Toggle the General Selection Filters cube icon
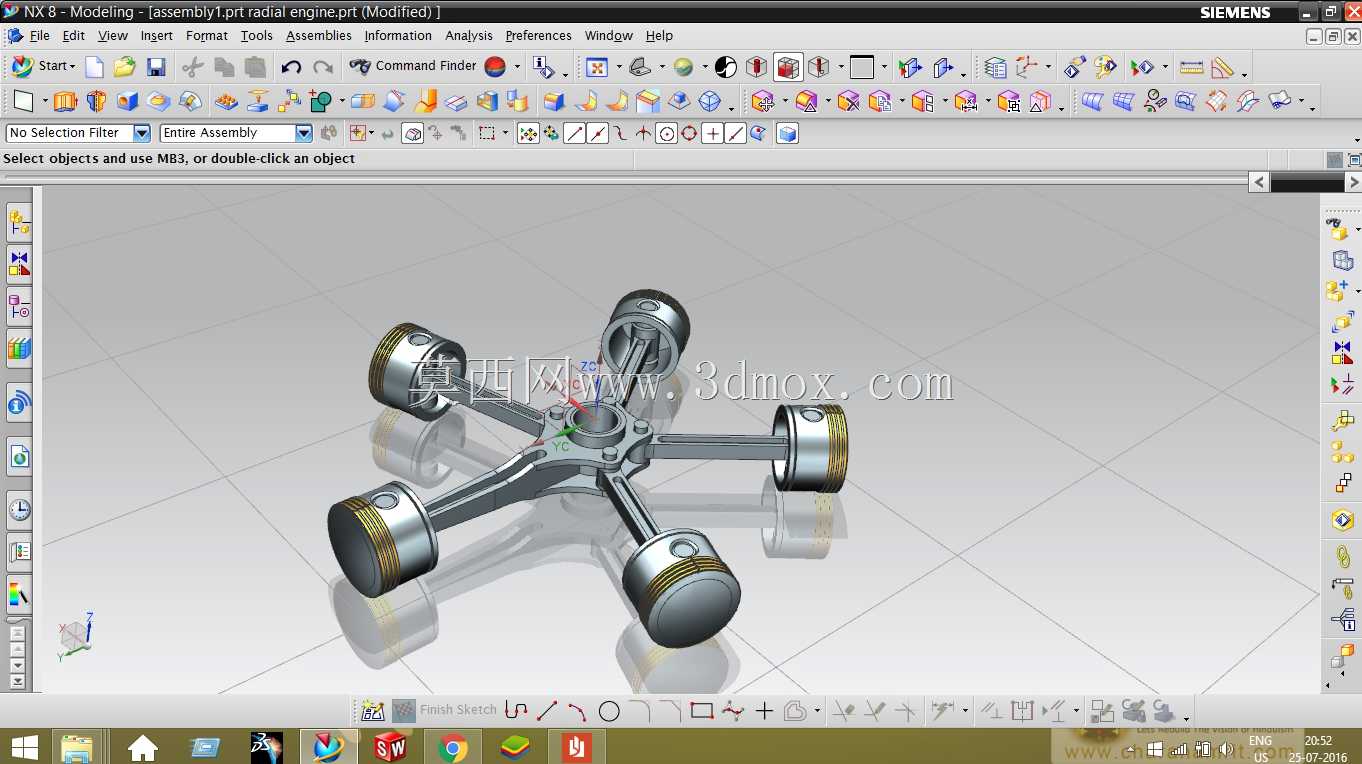 (787, 133)
